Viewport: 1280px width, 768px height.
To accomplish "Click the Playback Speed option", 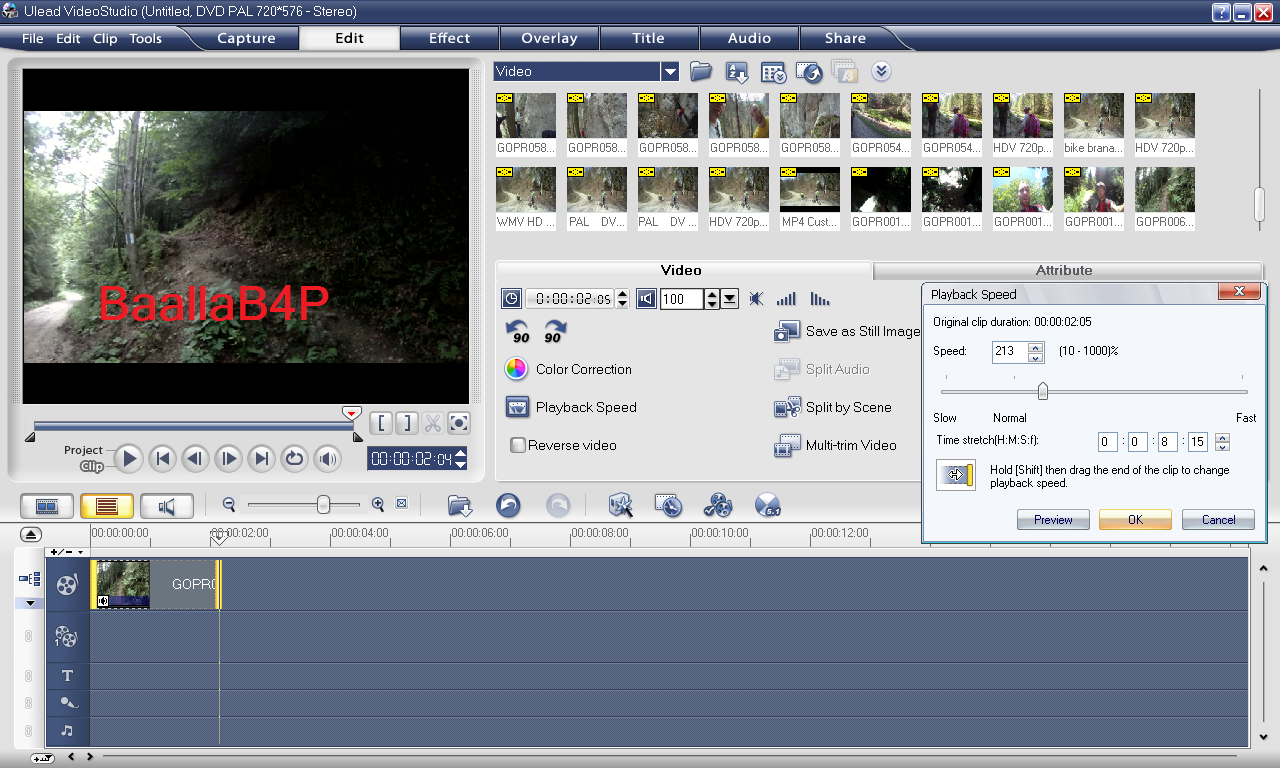I will (570, 407).
